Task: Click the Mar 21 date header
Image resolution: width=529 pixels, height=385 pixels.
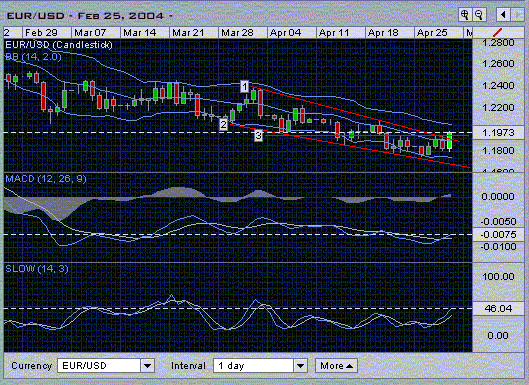Action: pos(194,33)
